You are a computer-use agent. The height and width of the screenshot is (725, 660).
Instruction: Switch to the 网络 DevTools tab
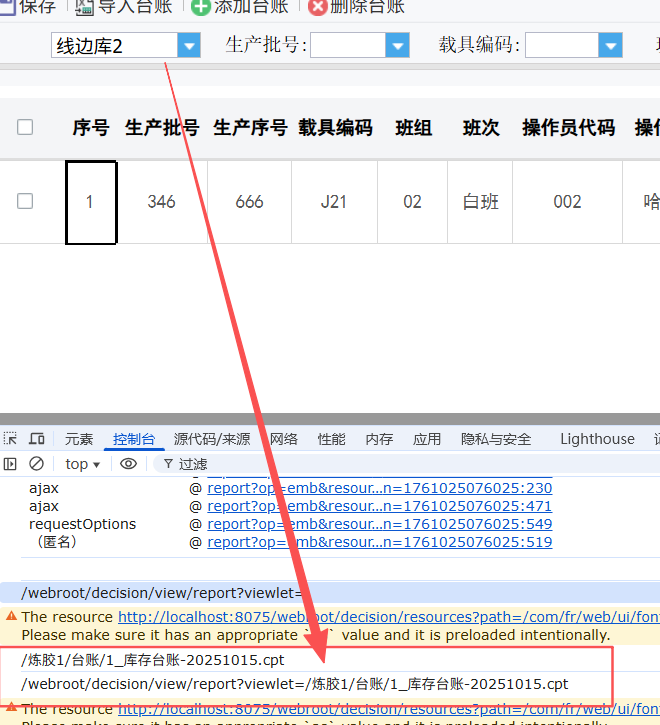(284, 439)
